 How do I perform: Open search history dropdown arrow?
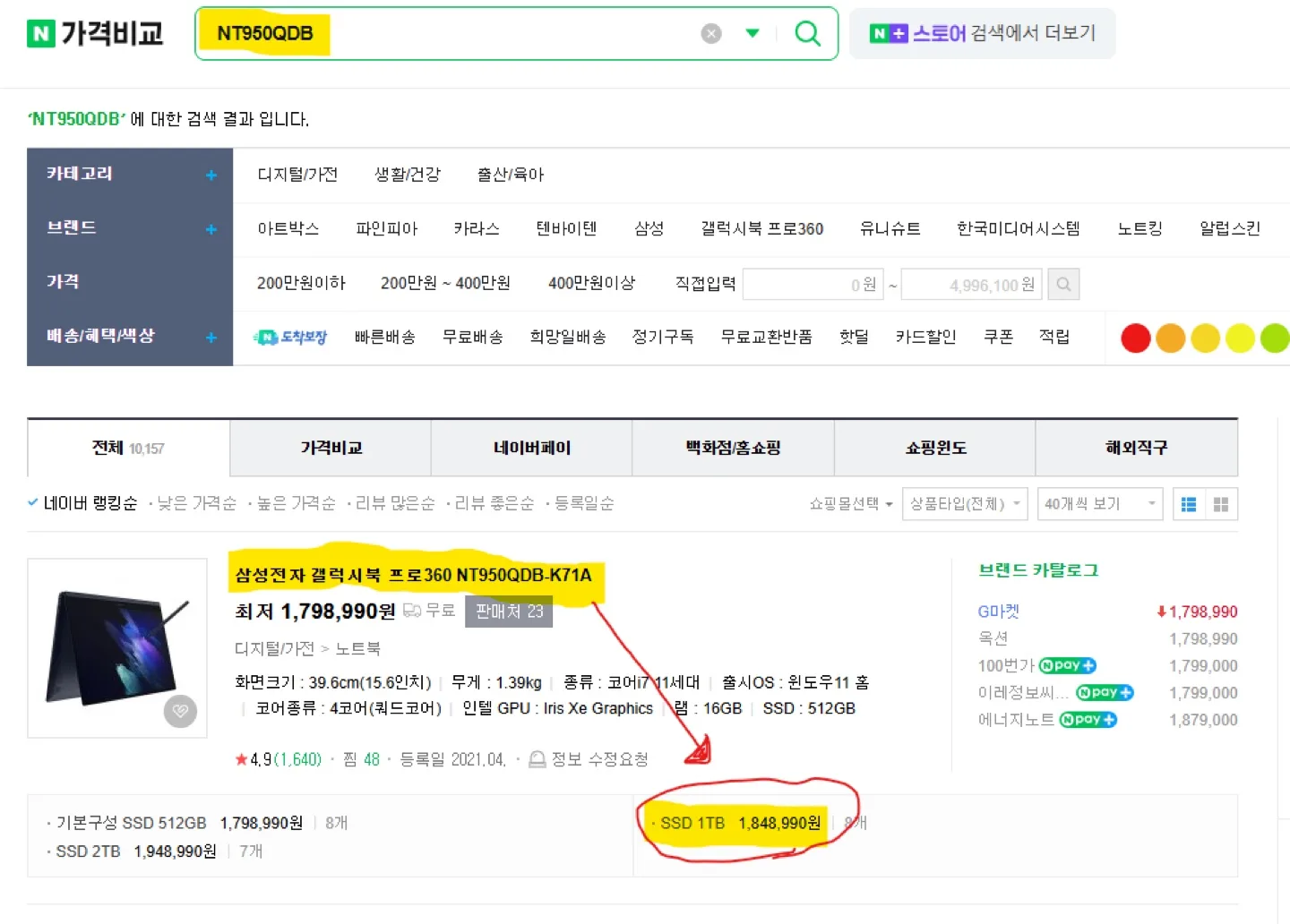tap(752, 34)
